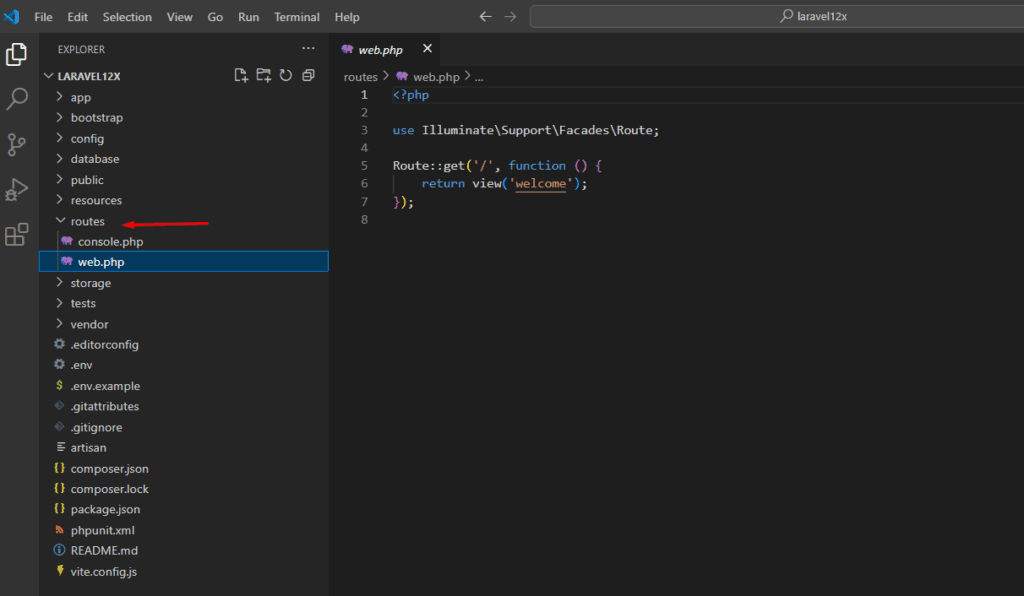Viewport: 1024px width, 596px height.
Task: Collapse the routes folder
Action: coord(87,221)
